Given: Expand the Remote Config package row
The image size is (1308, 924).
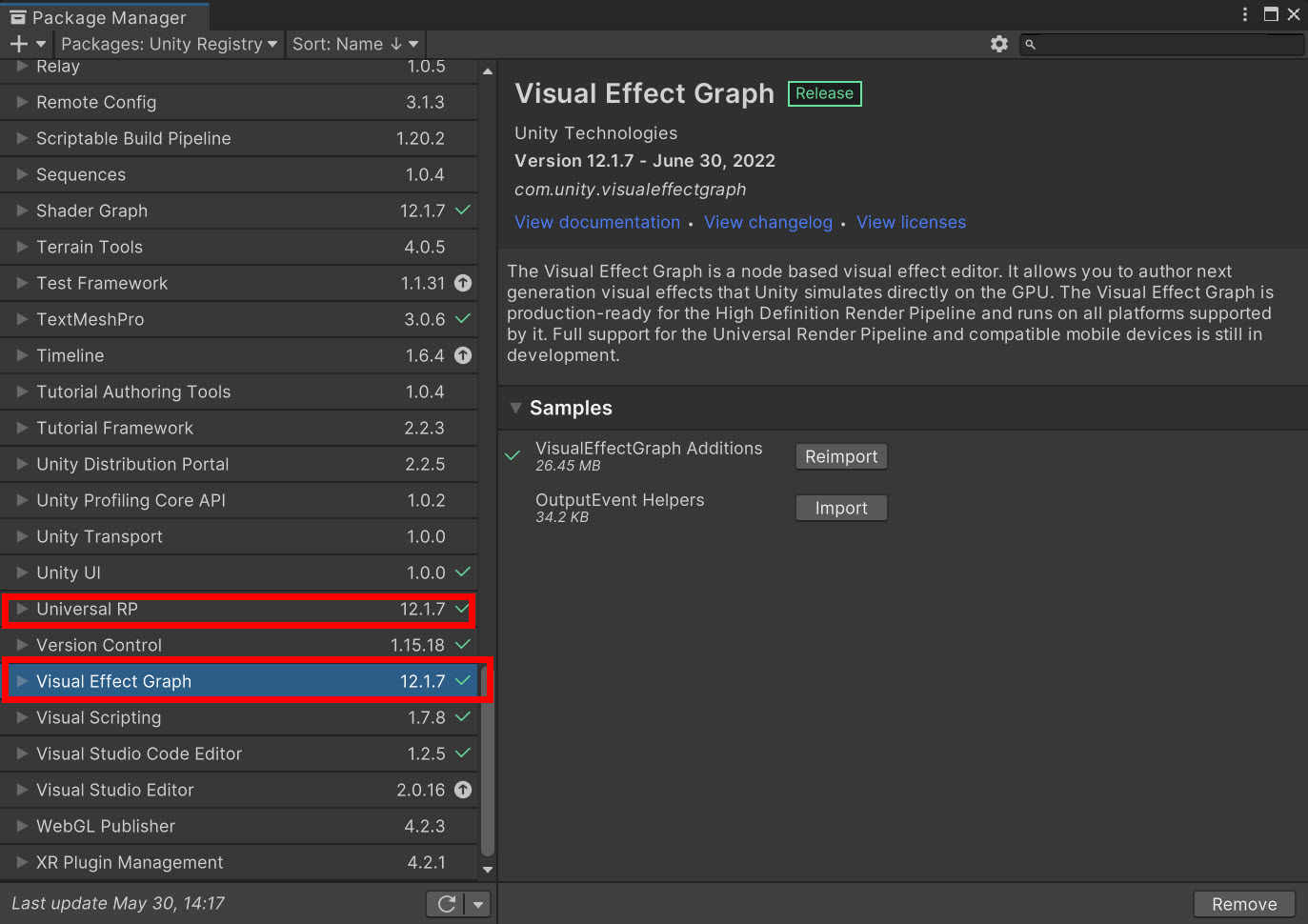Looking at the screenshot, I should click(22, 102).
